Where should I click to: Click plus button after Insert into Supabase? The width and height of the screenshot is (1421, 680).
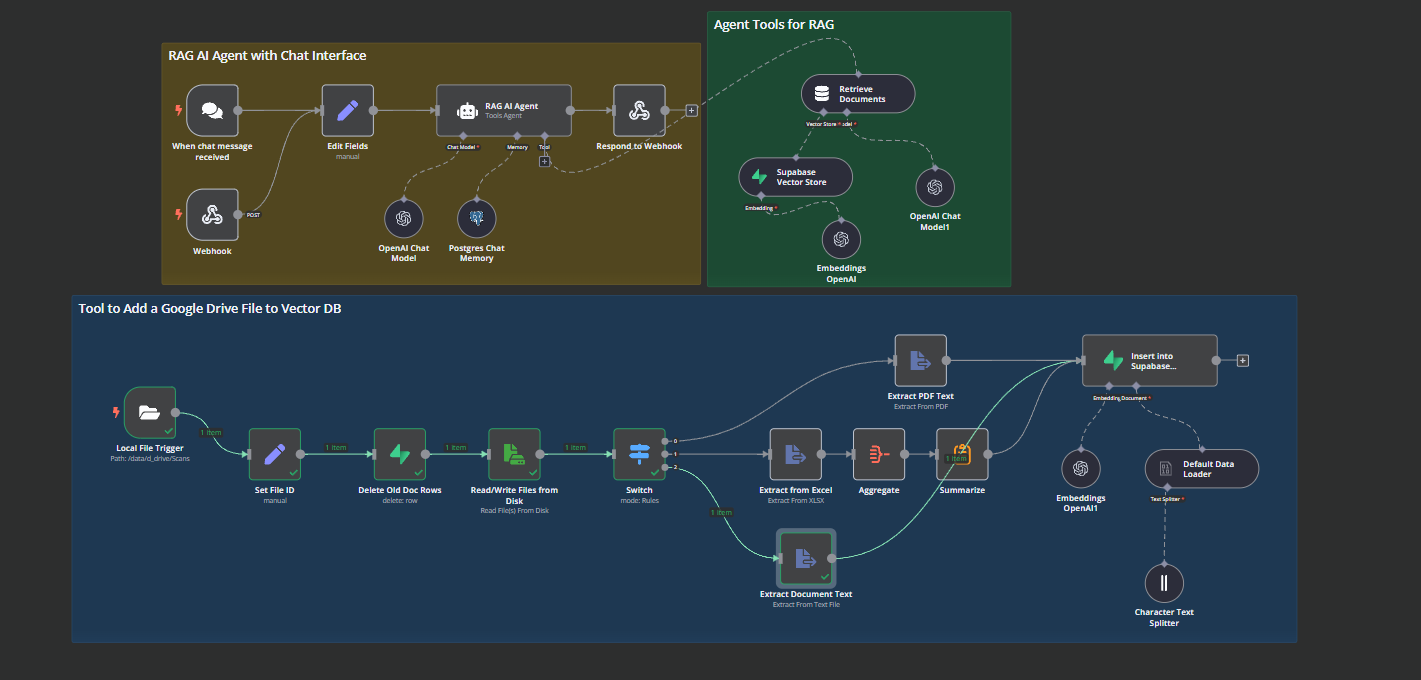[x=1242, y=361]
